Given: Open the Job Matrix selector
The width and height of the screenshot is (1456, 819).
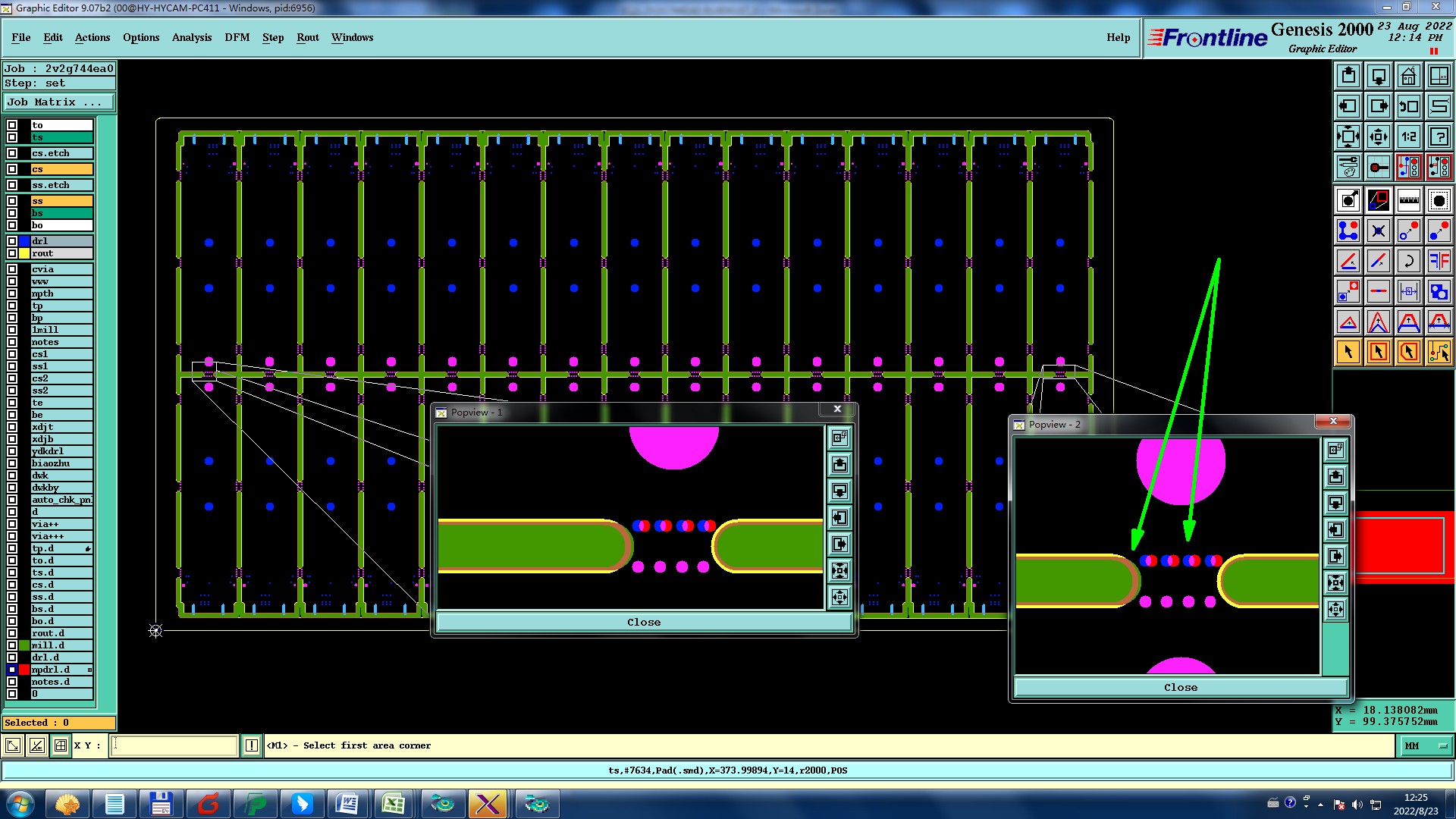Looking at the screenshot, I should coord(58,102).
